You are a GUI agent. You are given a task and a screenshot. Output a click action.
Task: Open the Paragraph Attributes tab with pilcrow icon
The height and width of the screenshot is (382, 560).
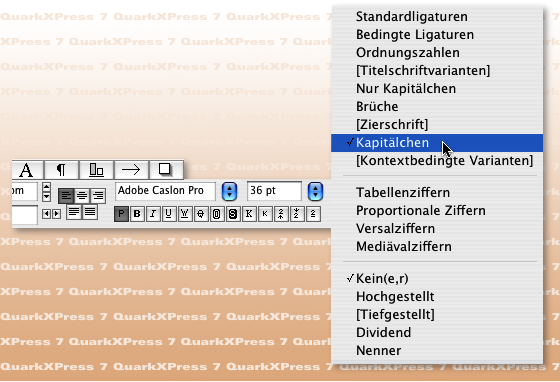[x=61, y=170]
